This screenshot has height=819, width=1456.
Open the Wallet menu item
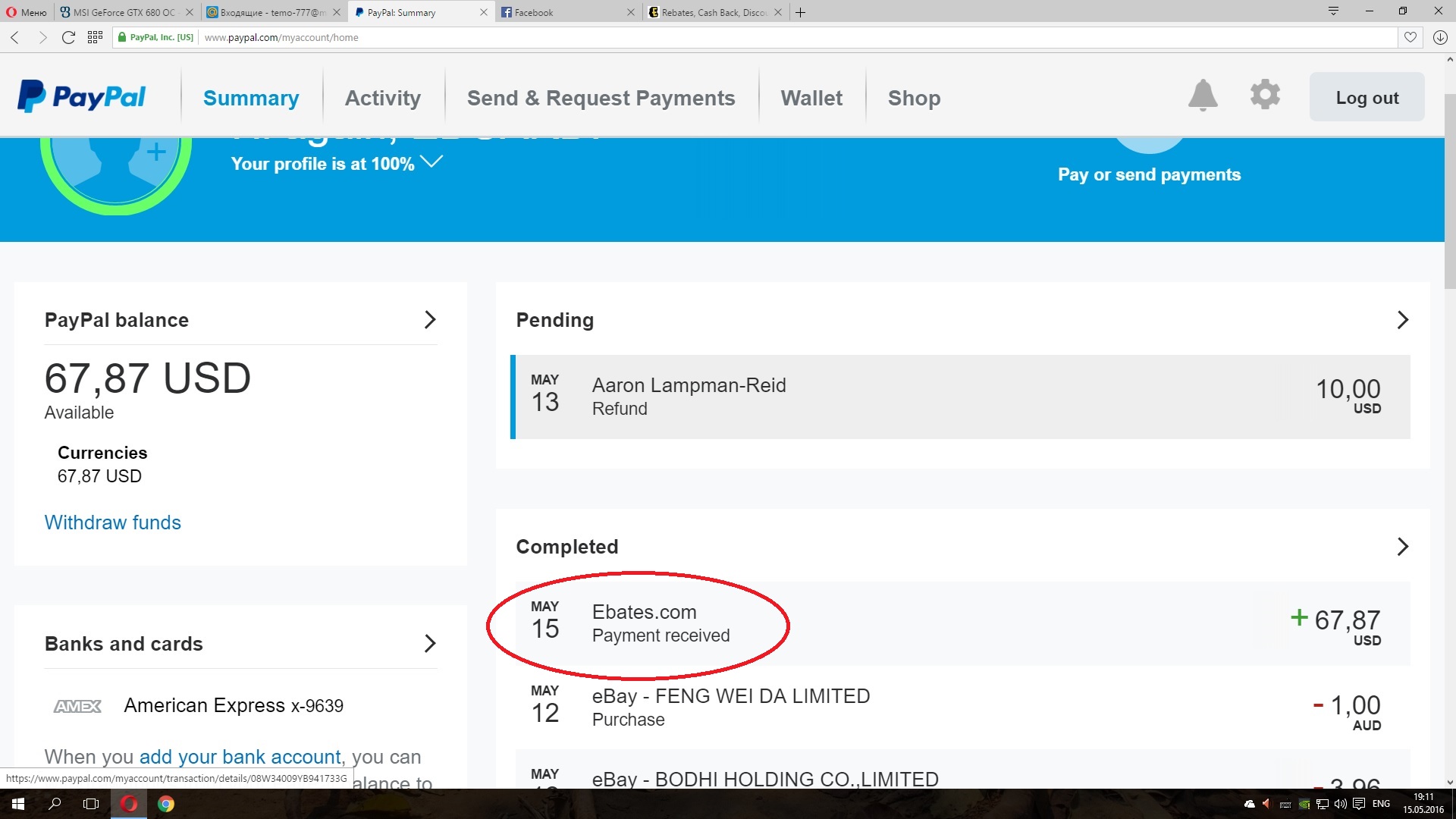coord(811,98)
